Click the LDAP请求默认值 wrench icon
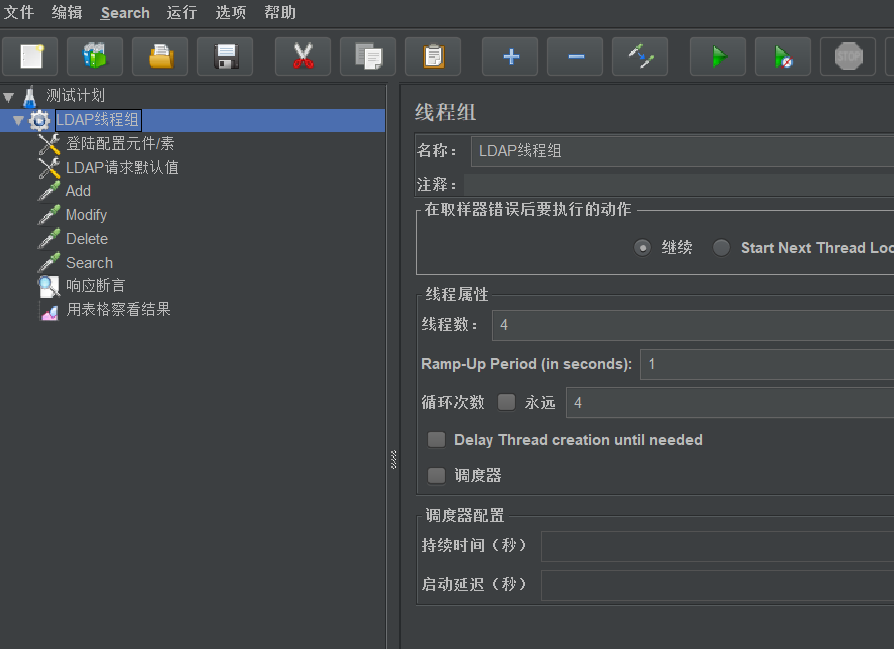 point(49,168)
